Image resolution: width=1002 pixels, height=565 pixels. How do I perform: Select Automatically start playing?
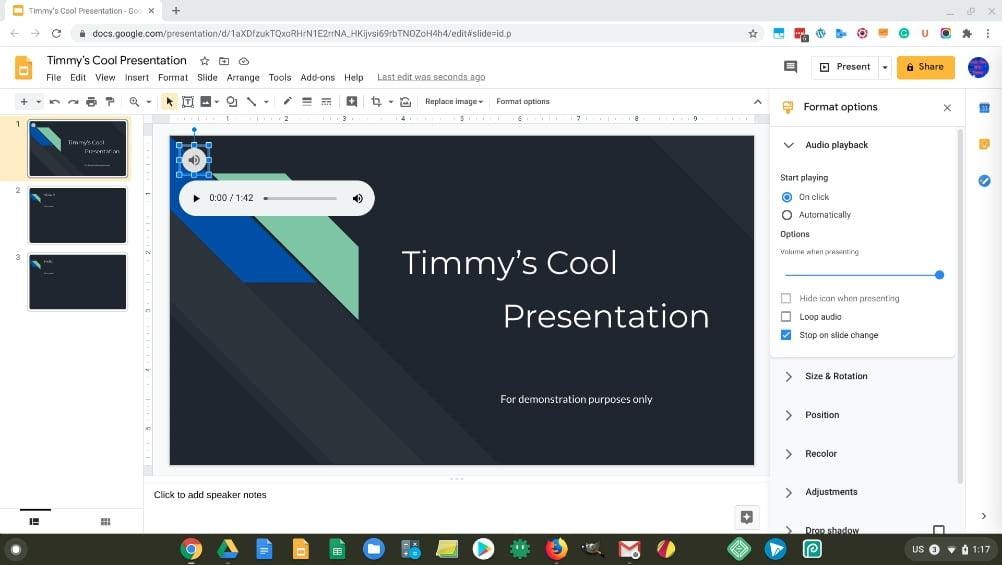pyautogui.click(x=787, y=215)
